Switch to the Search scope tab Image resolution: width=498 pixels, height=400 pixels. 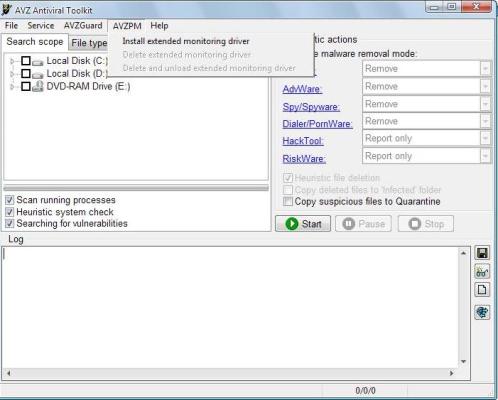click(x=35, y=42)
